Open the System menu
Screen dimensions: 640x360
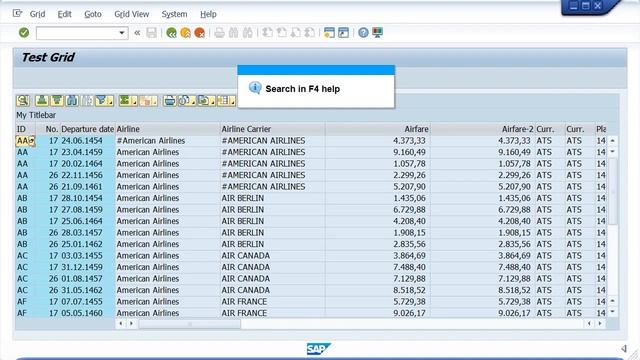tap(174, 14)
